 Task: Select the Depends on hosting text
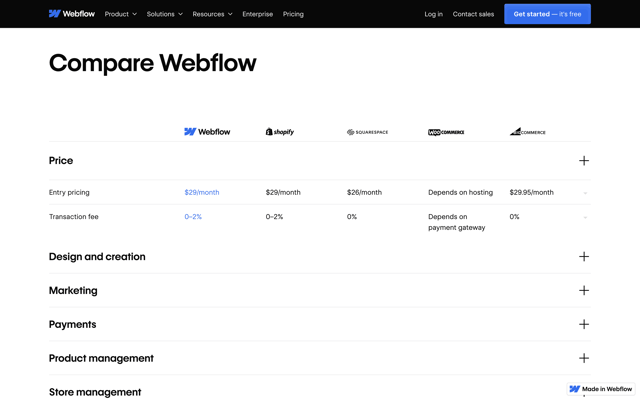pos(460,192)
